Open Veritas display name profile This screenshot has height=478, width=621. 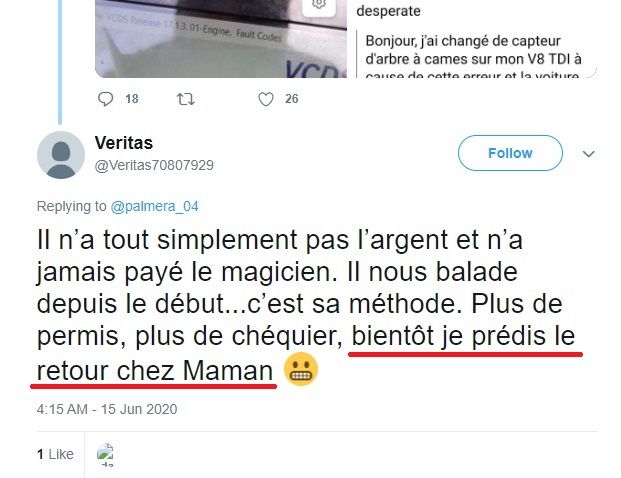pos(124,143)
